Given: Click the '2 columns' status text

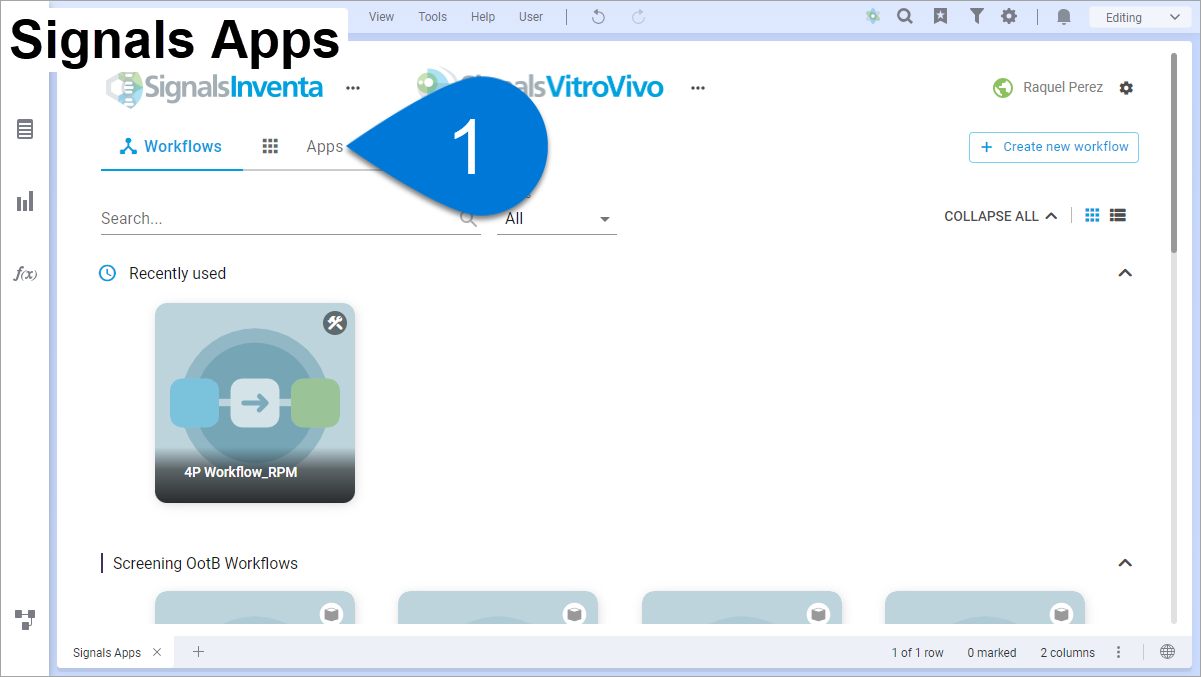Looking at the screenshot, I should click(1067, 653).
